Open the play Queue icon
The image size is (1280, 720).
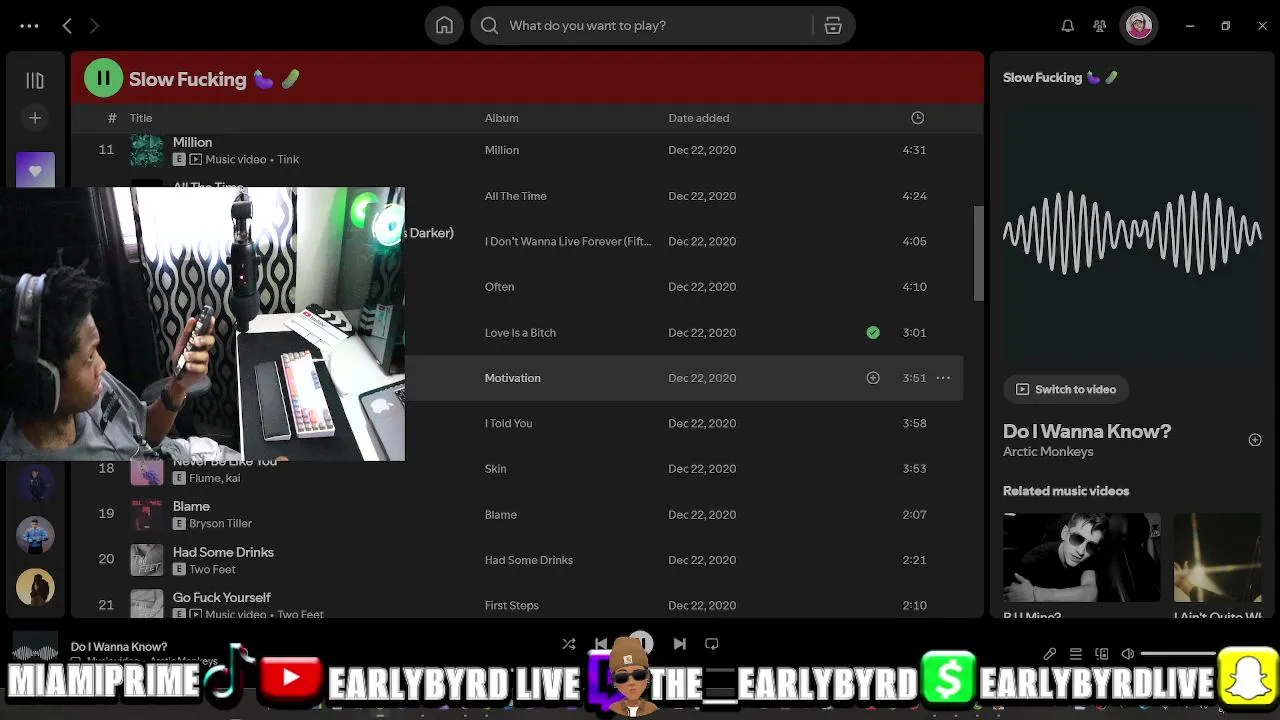point(1076,654)
